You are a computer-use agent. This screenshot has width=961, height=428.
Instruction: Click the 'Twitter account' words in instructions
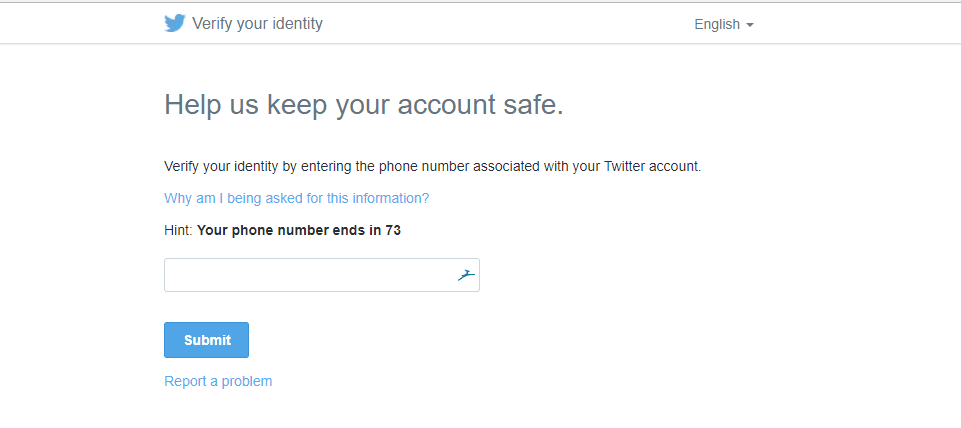650,166
